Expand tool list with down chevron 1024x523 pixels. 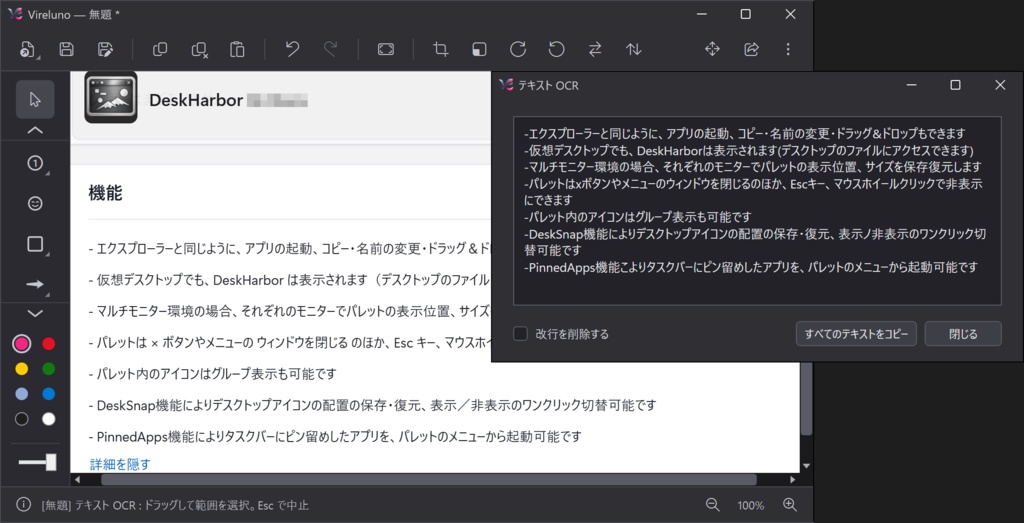(x=35, y=313)
